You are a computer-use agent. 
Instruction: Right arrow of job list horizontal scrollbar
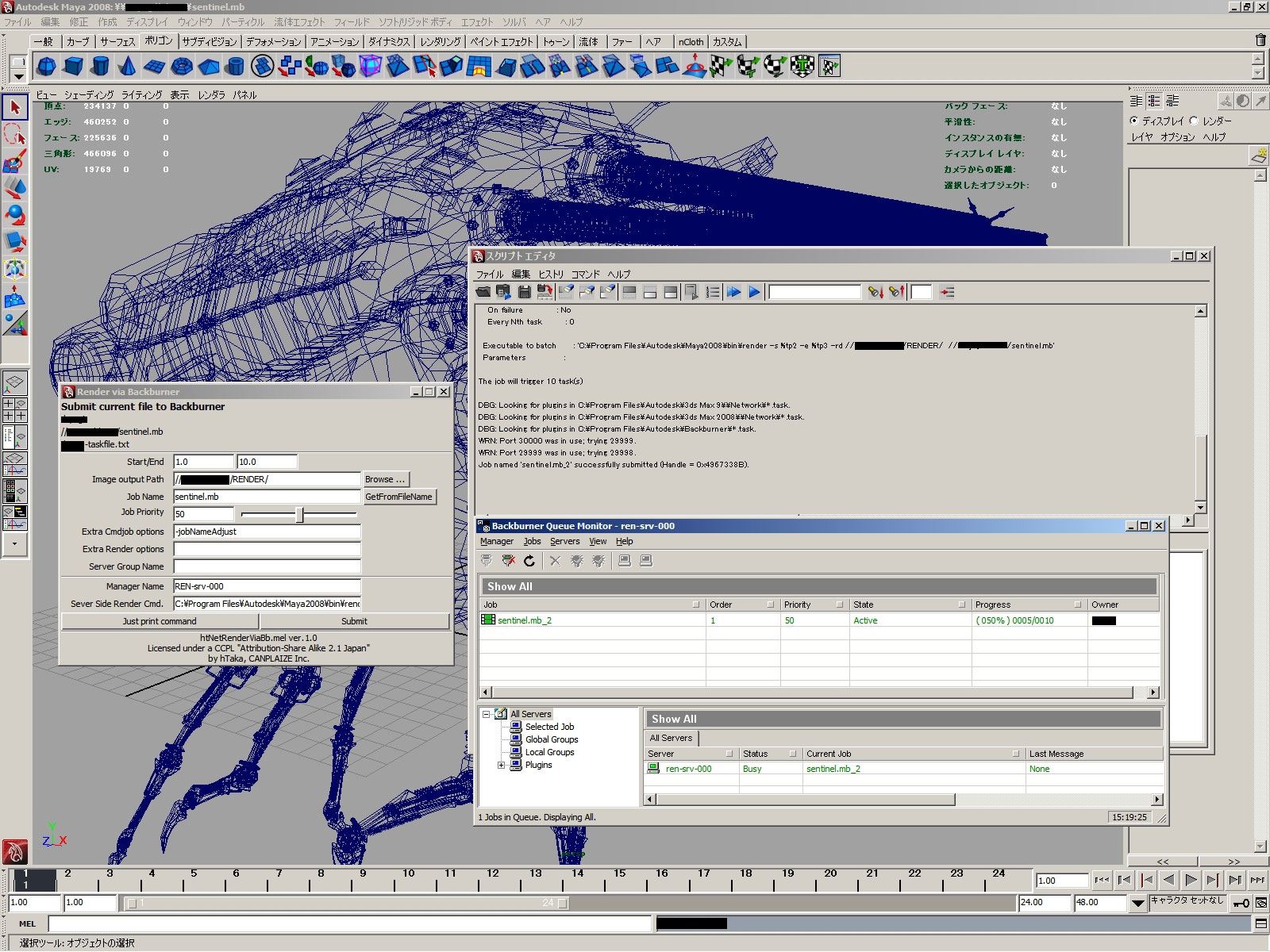1153,693
